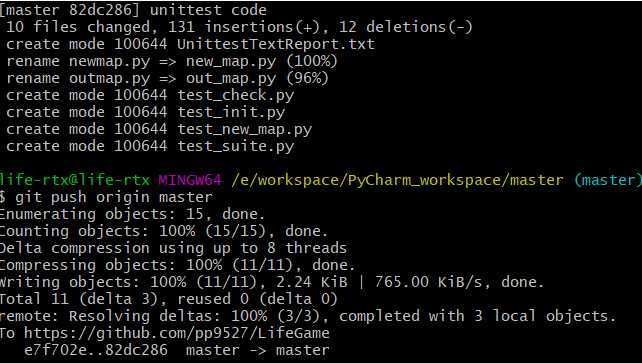
Task: Click the test_suite.py filename
Action: tap(235, 147)
